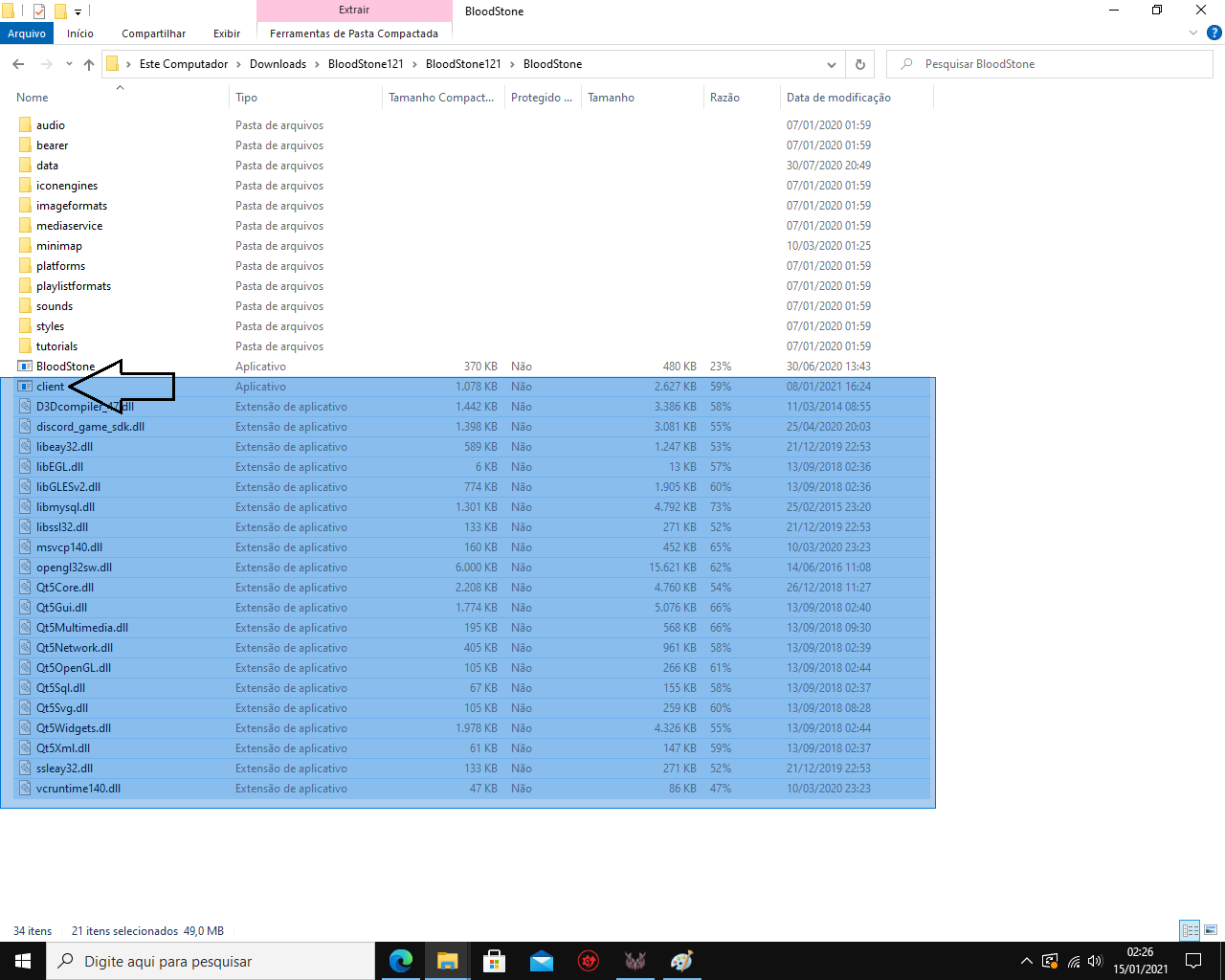Open Quick Access Toolbar customize dropdown
Screen dimensions: 1225x980
tap(78, 11)
